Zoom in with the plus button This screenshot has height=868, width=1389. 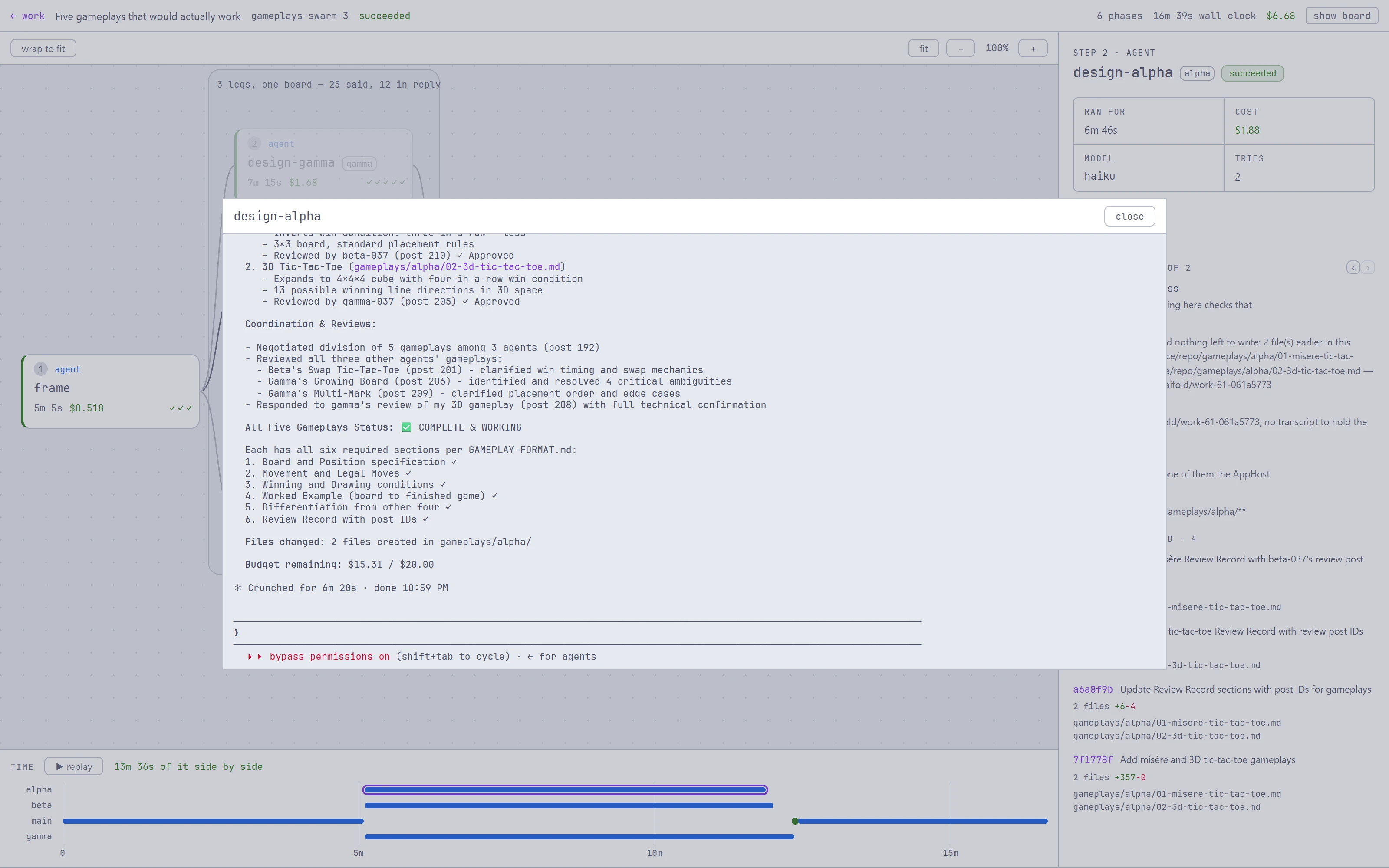click(x=1033, y=49)
